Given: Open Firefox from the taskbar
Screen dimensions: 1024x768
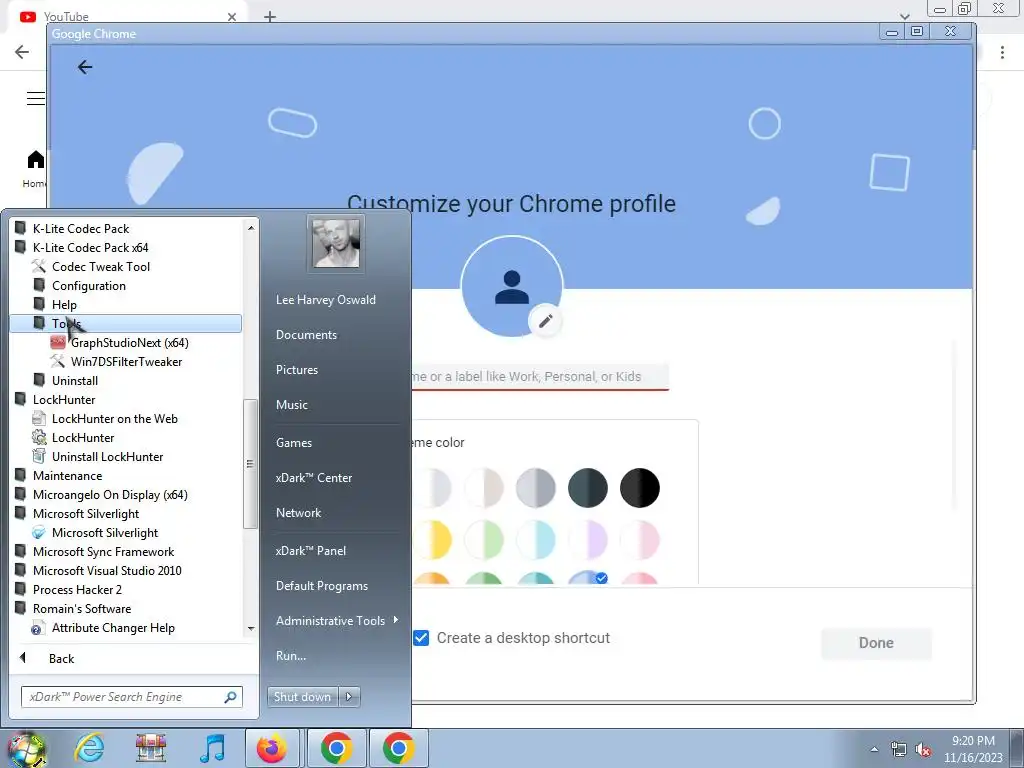Looking at the screenshot, I should [x=272, y=748].
